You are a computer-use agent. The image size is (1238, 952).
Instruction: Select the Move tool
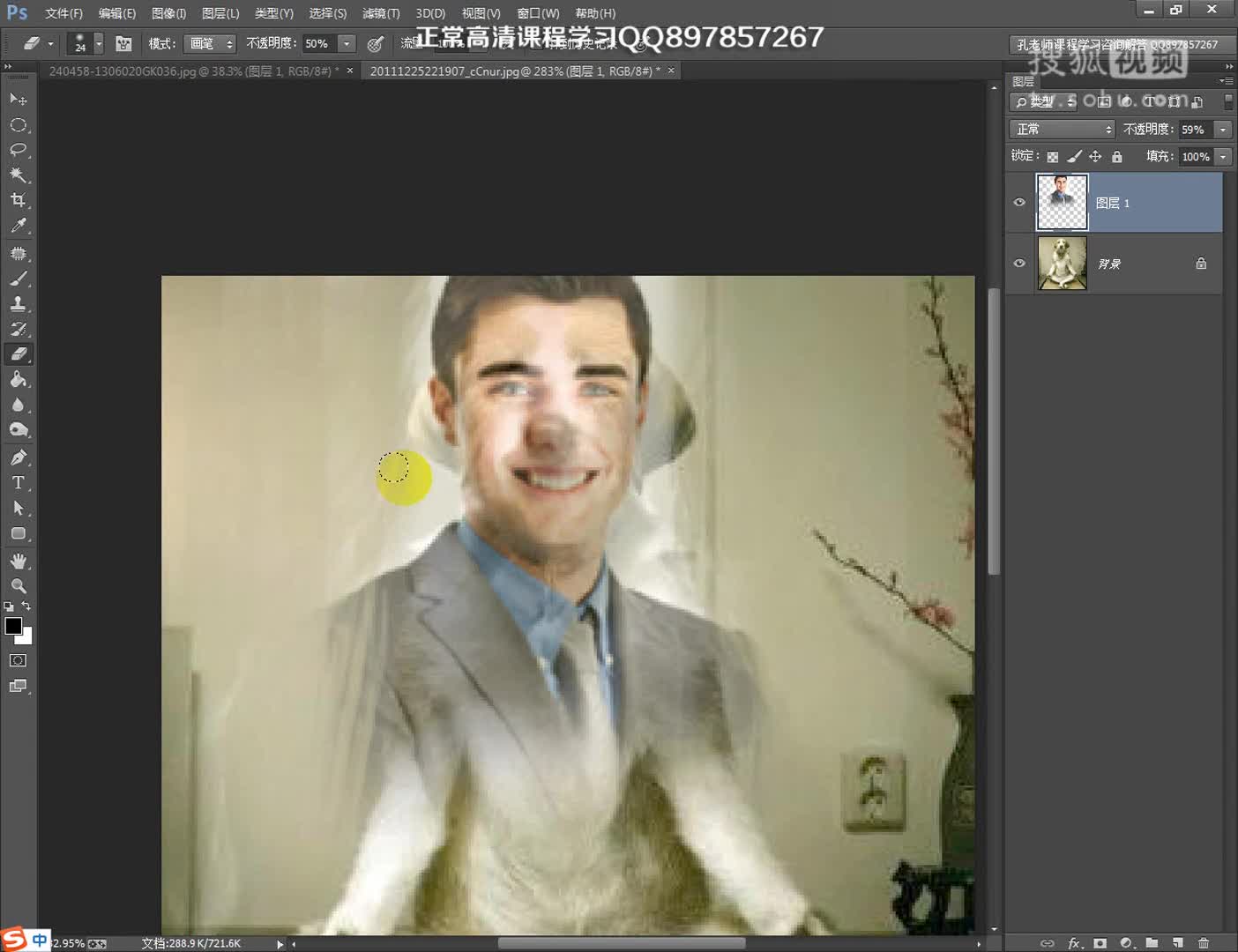coord(18,99)
